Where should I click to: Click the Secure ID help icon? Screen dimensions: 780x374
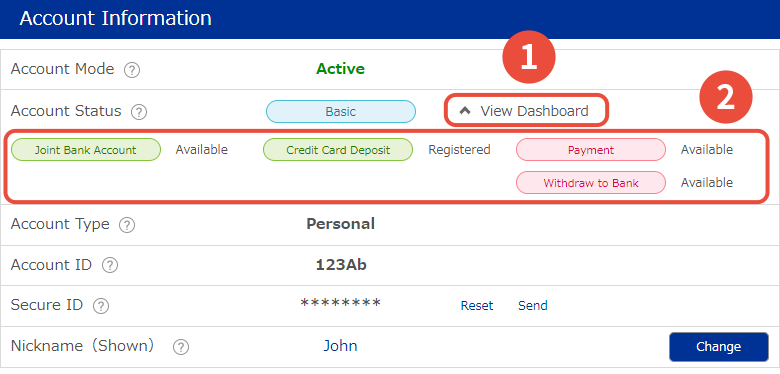click(x=101, y=306)
